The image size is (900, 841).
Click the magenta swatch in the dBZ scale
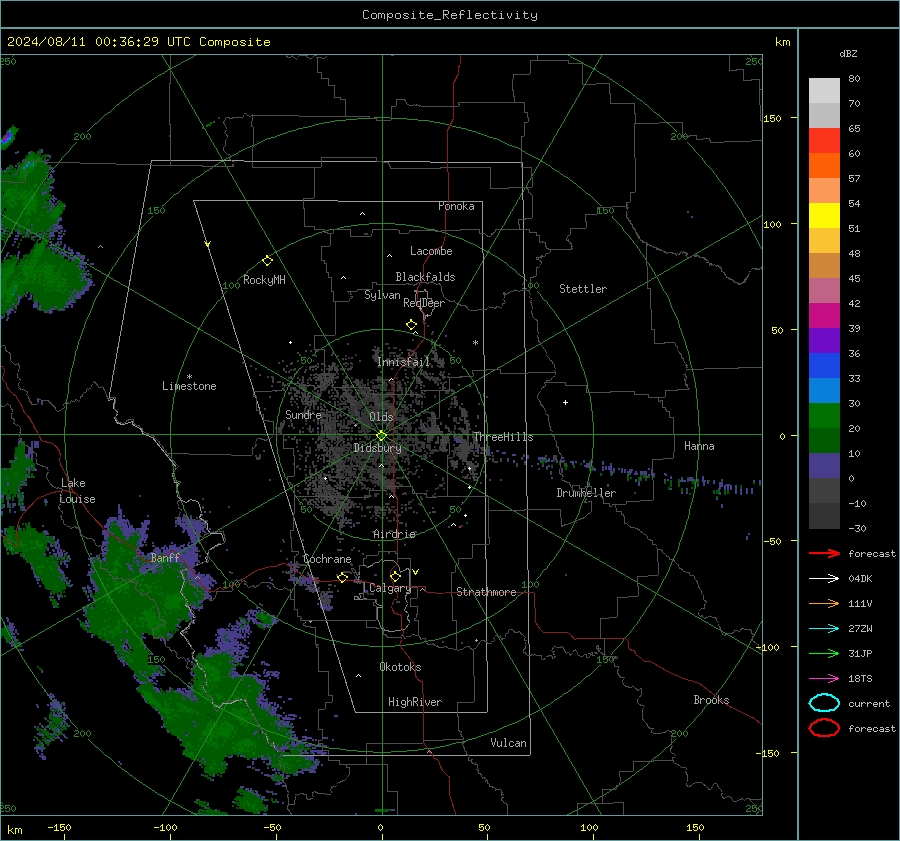click(824, 316)
